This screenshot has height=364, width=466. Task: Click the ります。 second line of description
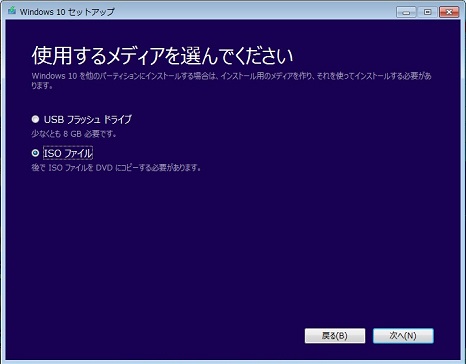pyautogui.click(x=42, y=86)
